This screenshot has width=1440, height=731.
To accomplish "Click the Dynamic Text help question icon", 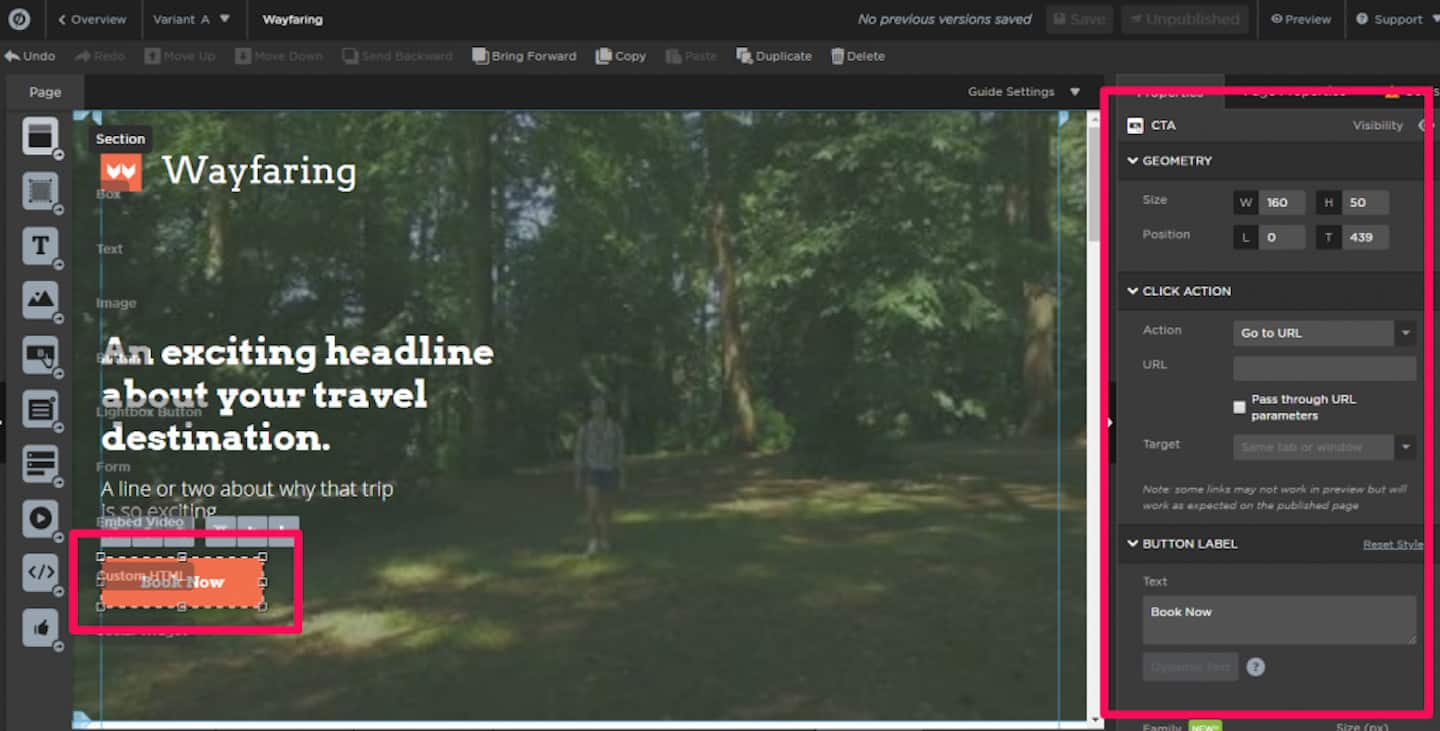I will (1256, 667).
